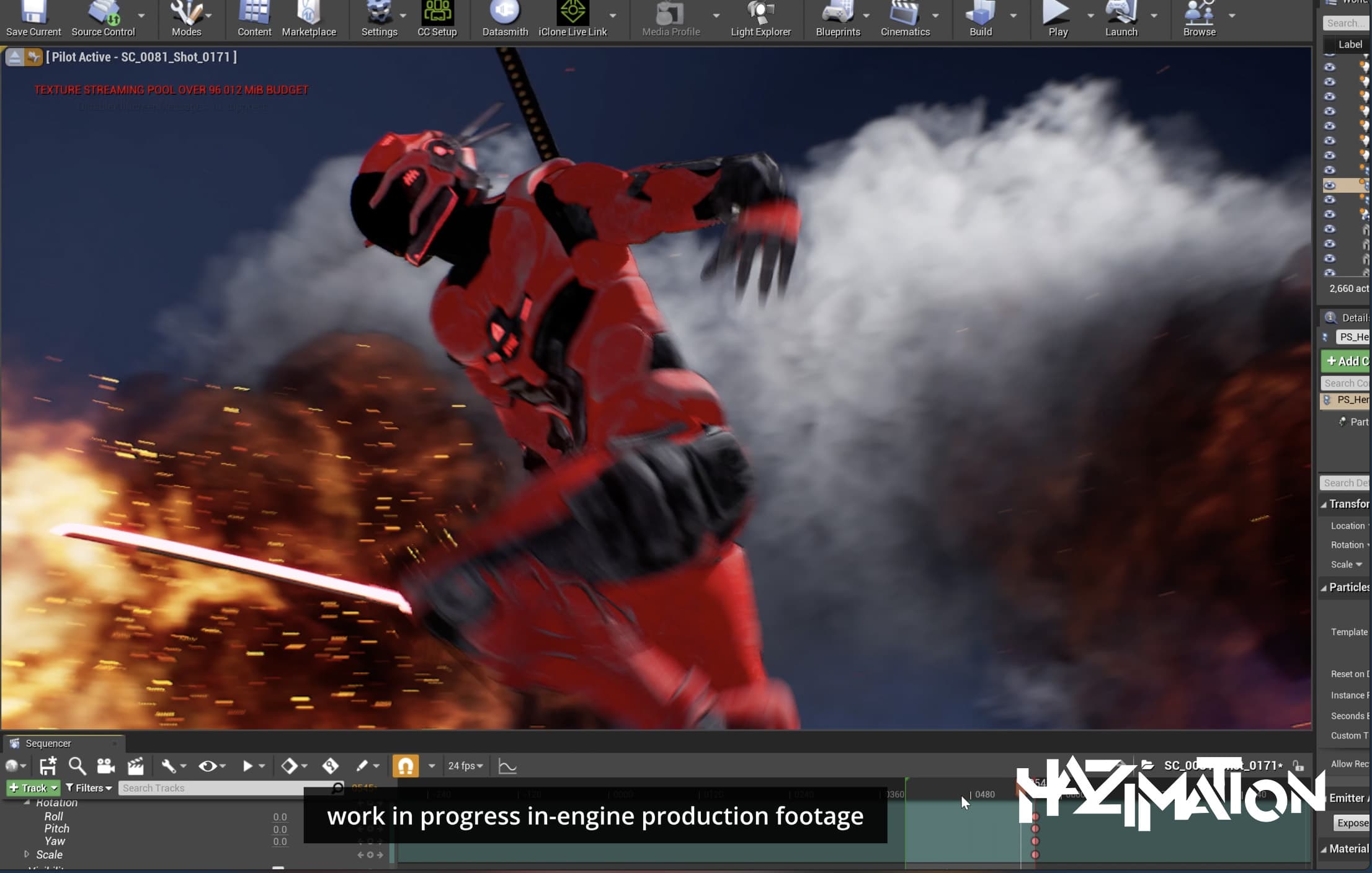This screenshot has width=1372, height=873.
Task: Click the Search Components field in Details
Action: tap(1346, 383)
